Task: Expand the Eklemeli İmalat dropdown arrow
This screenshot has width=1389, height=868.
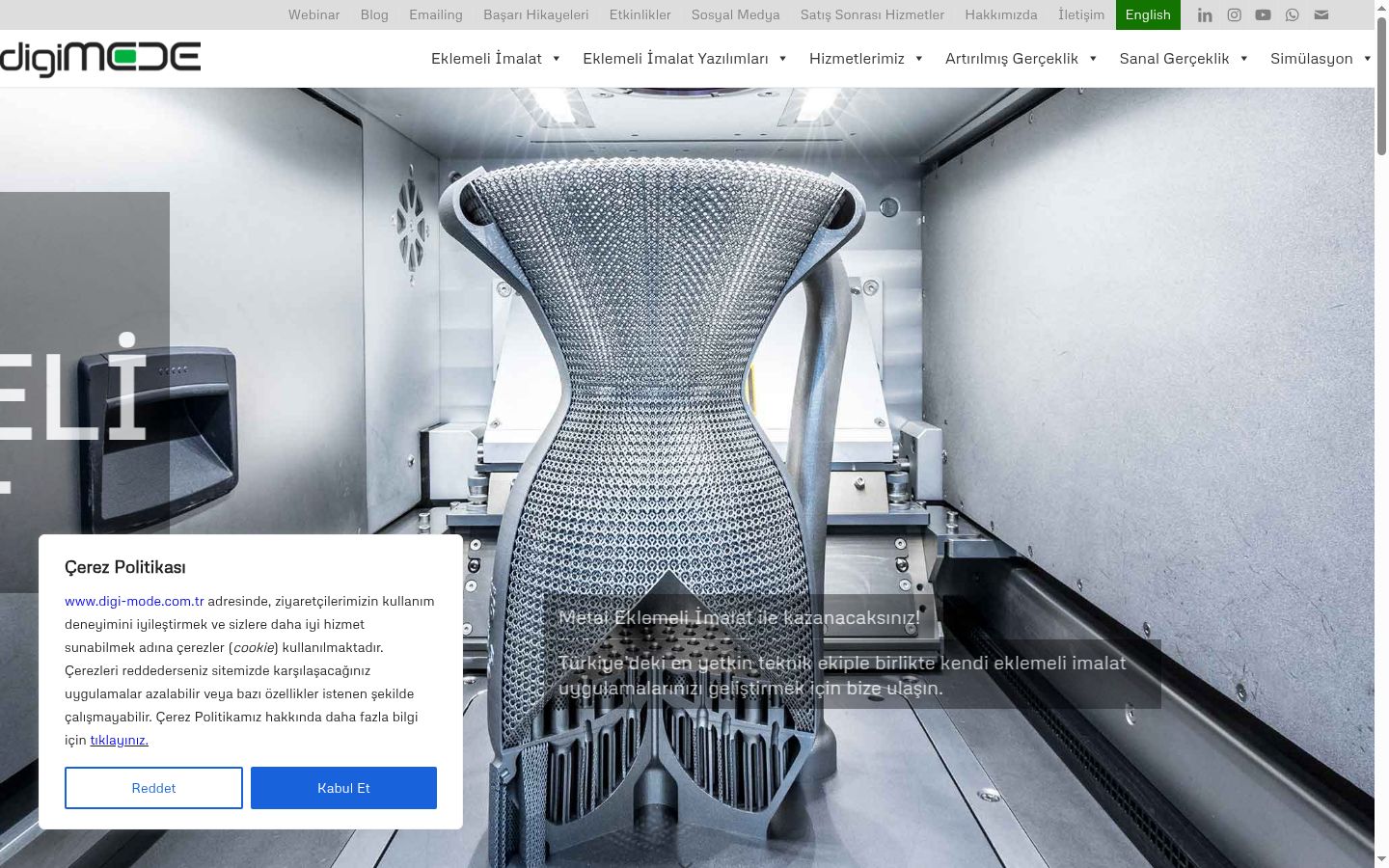Action: [557, 59]
